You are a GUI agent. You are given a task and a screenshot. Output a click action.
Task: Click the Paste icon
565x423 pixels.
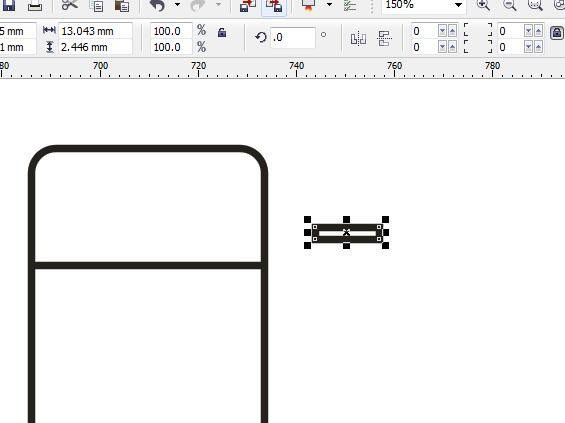pyautogui.click(x=122, y=6)
